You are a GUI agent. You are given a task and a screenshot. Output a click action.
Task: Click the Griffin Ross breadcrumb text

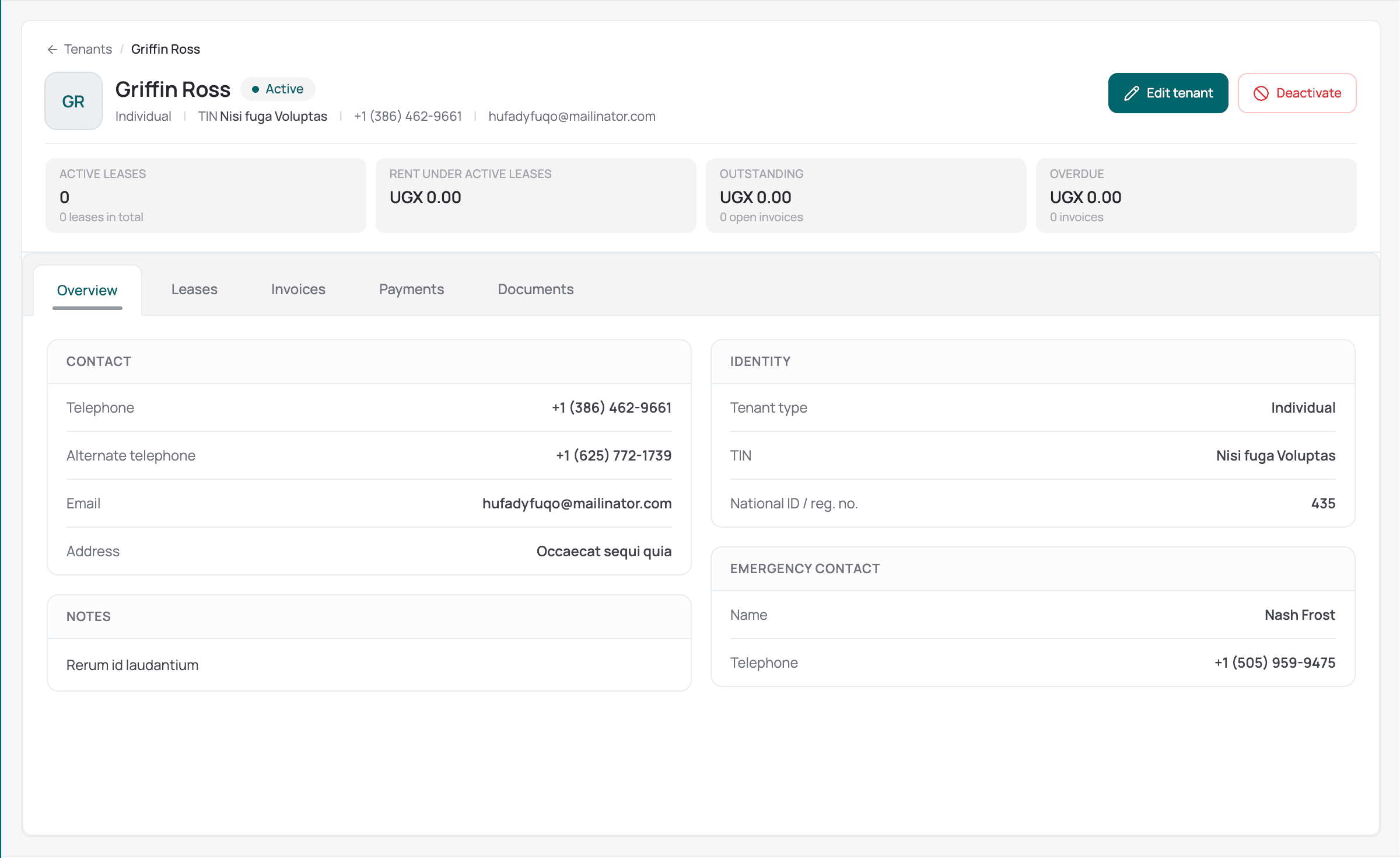click(166, 49)
